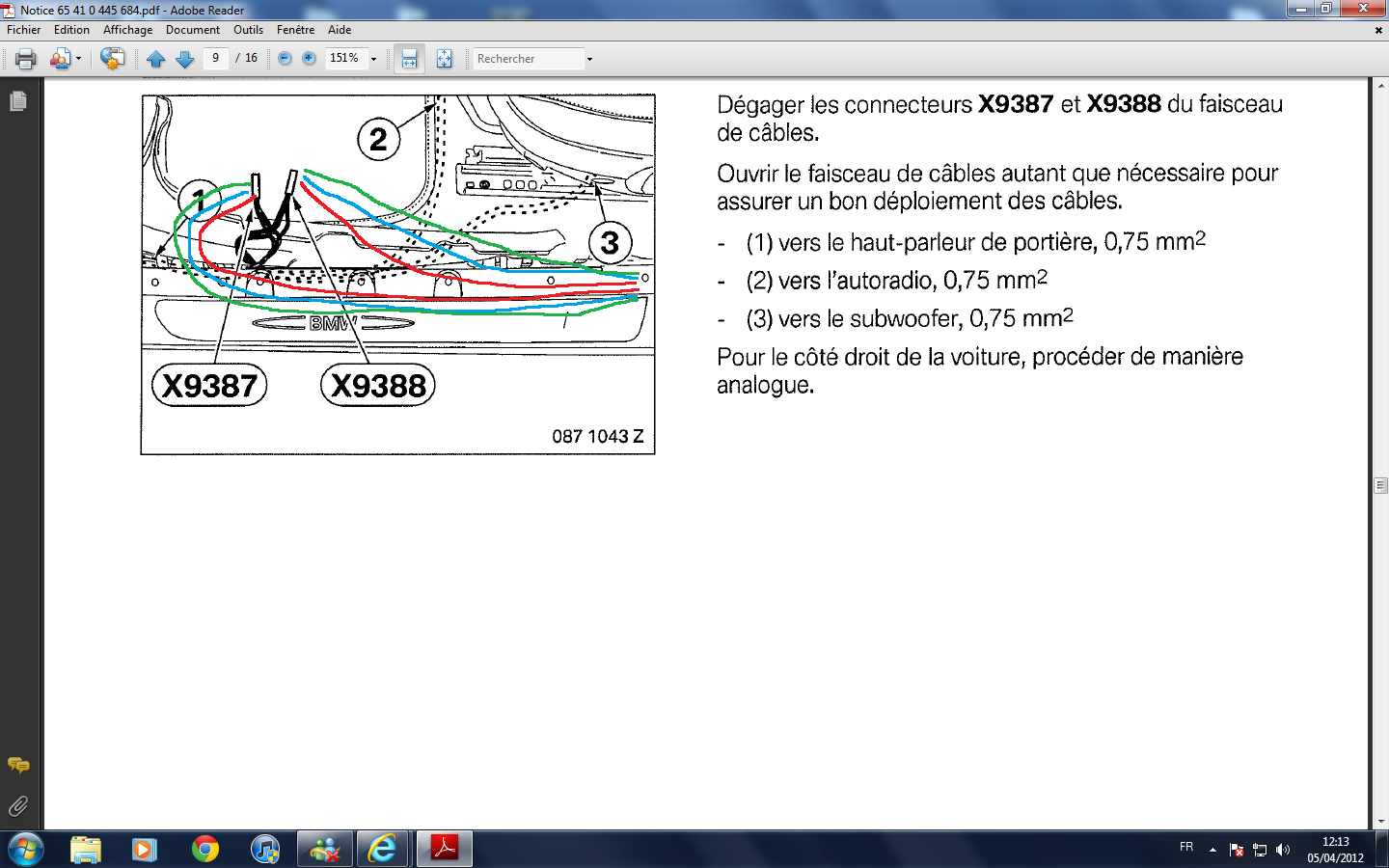The height and width of the screenshot is (868, 1389).
Task: Go to previous page with up arrow
Action: point(155,59)
